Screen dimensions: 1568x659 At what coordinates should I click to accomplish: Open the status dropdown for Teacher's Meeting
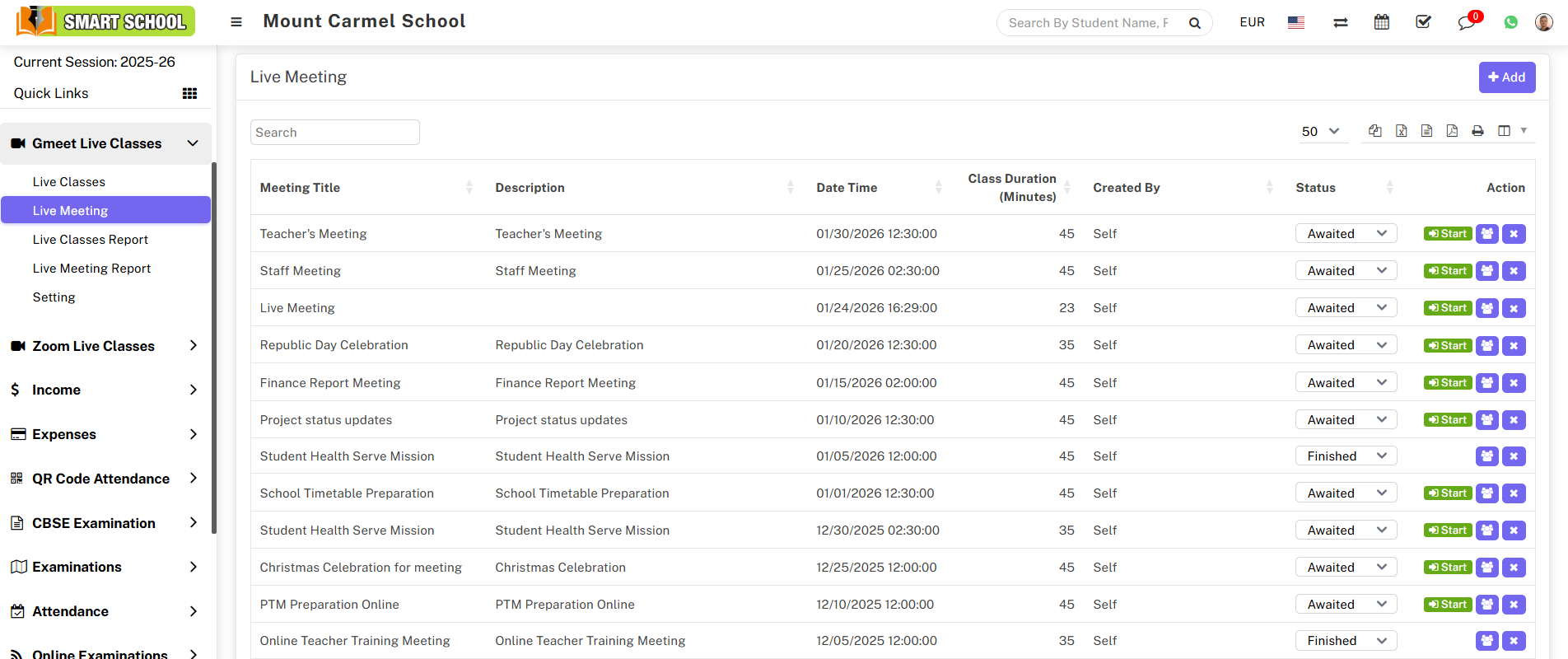(1346, 234)
